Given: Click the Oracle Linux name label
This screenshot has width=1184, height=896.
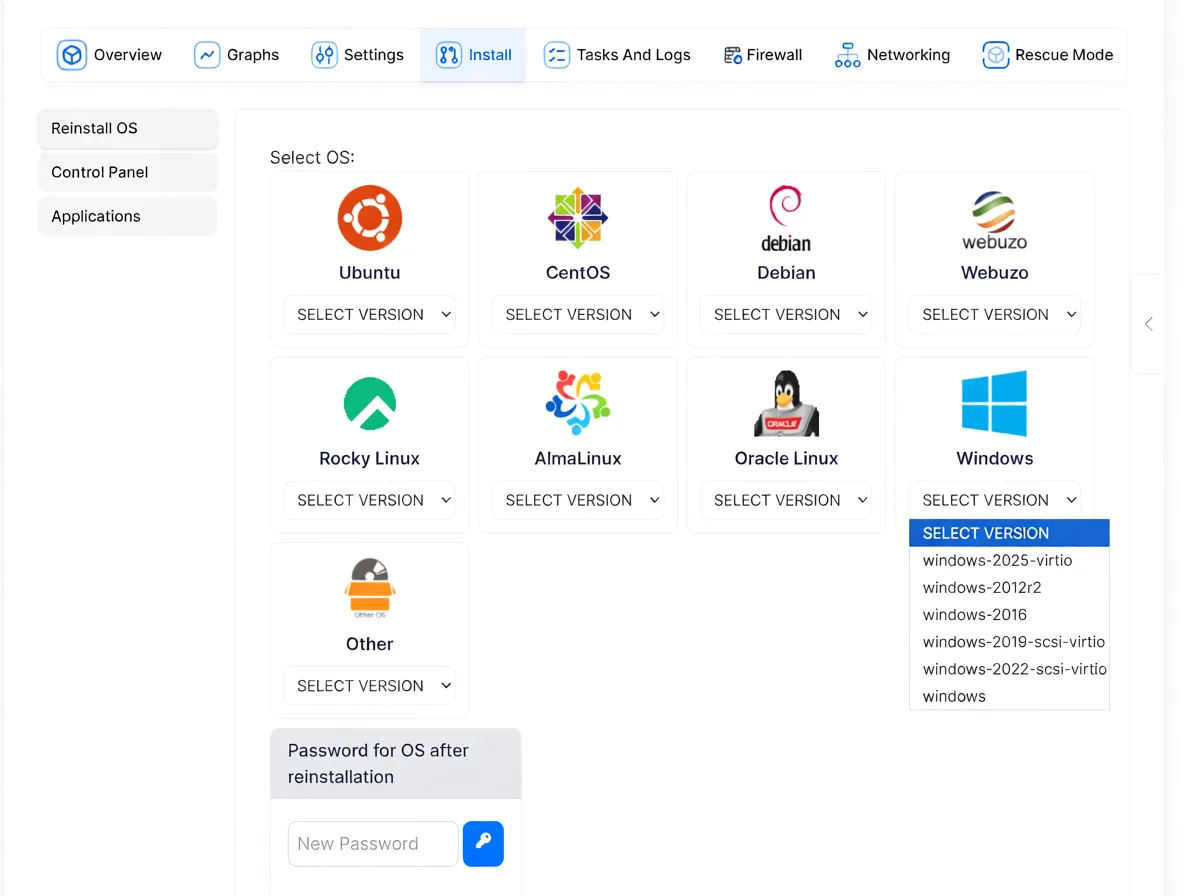Looking at the screenshot, I should click(x=786, y=458).
